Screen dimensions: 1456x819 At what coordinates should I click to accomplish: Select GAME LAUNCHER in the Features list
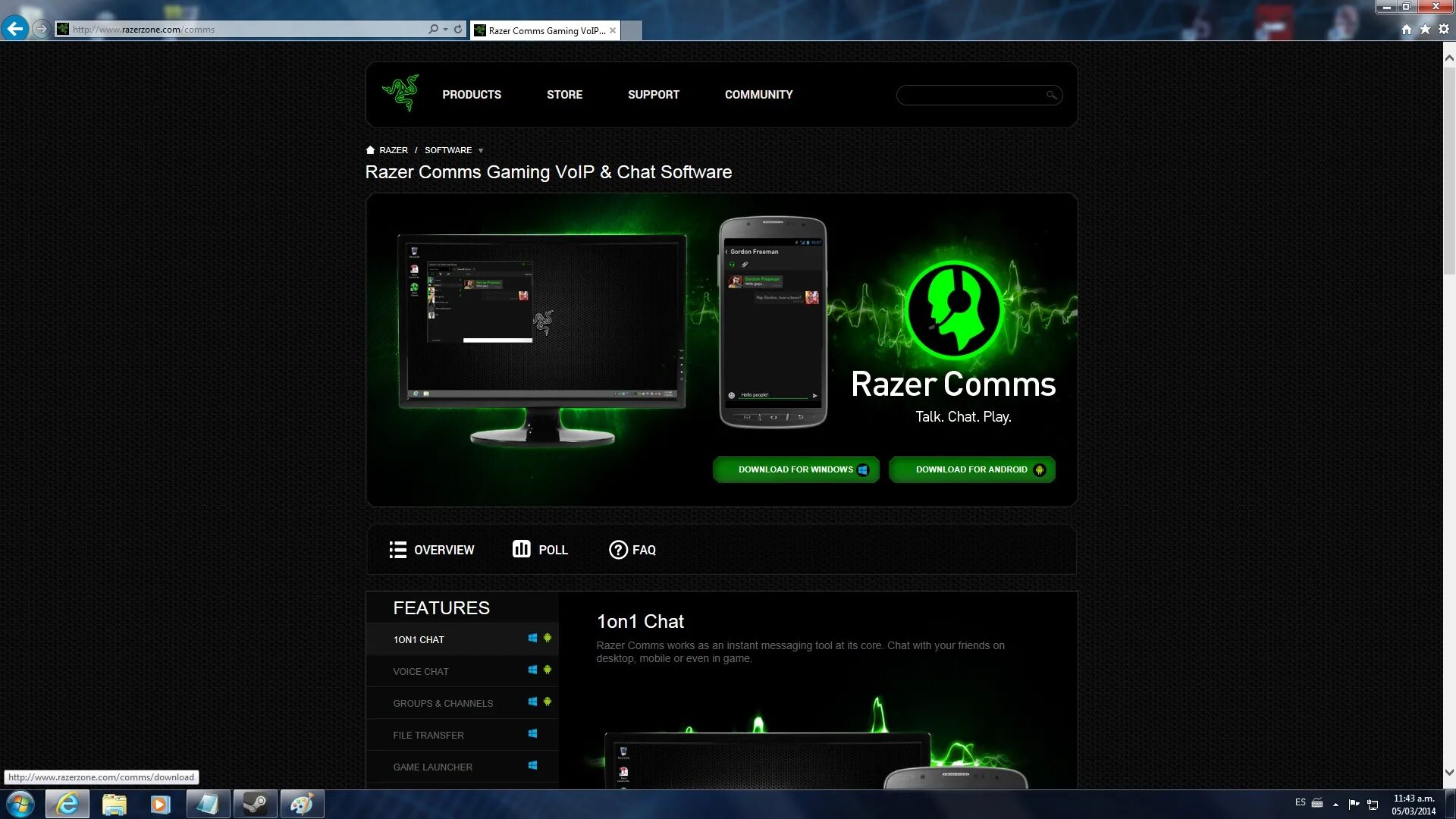(x=432, y=767)
